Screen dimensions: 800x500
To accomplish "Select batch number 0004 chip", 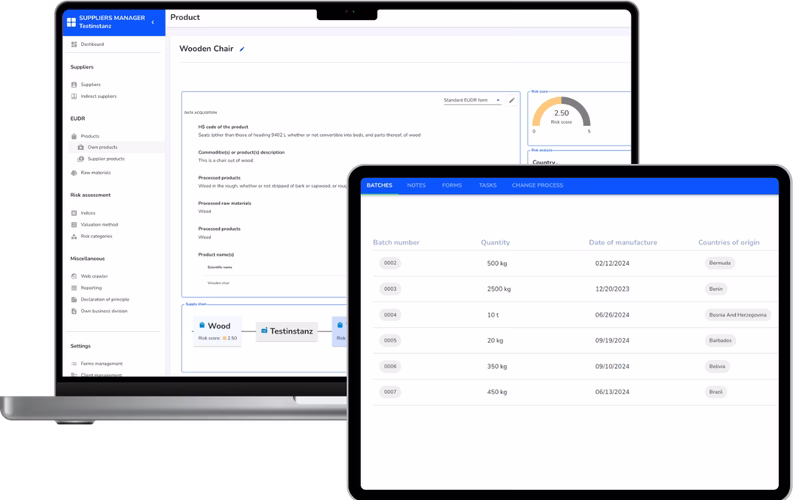I will click(390, 315).
